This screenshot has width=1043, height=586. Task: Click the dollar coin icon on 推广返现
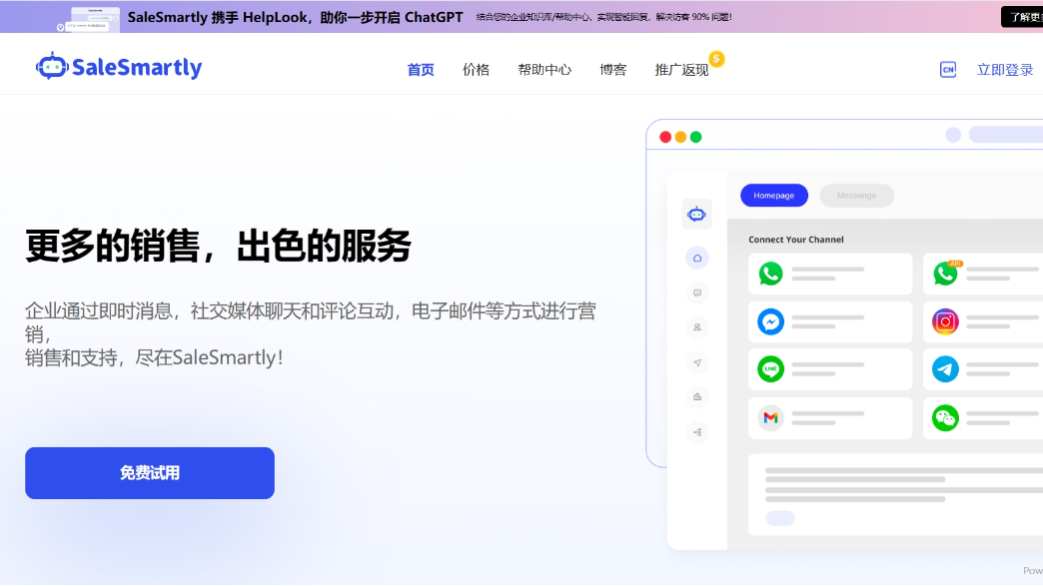click(x=715, y=59)
